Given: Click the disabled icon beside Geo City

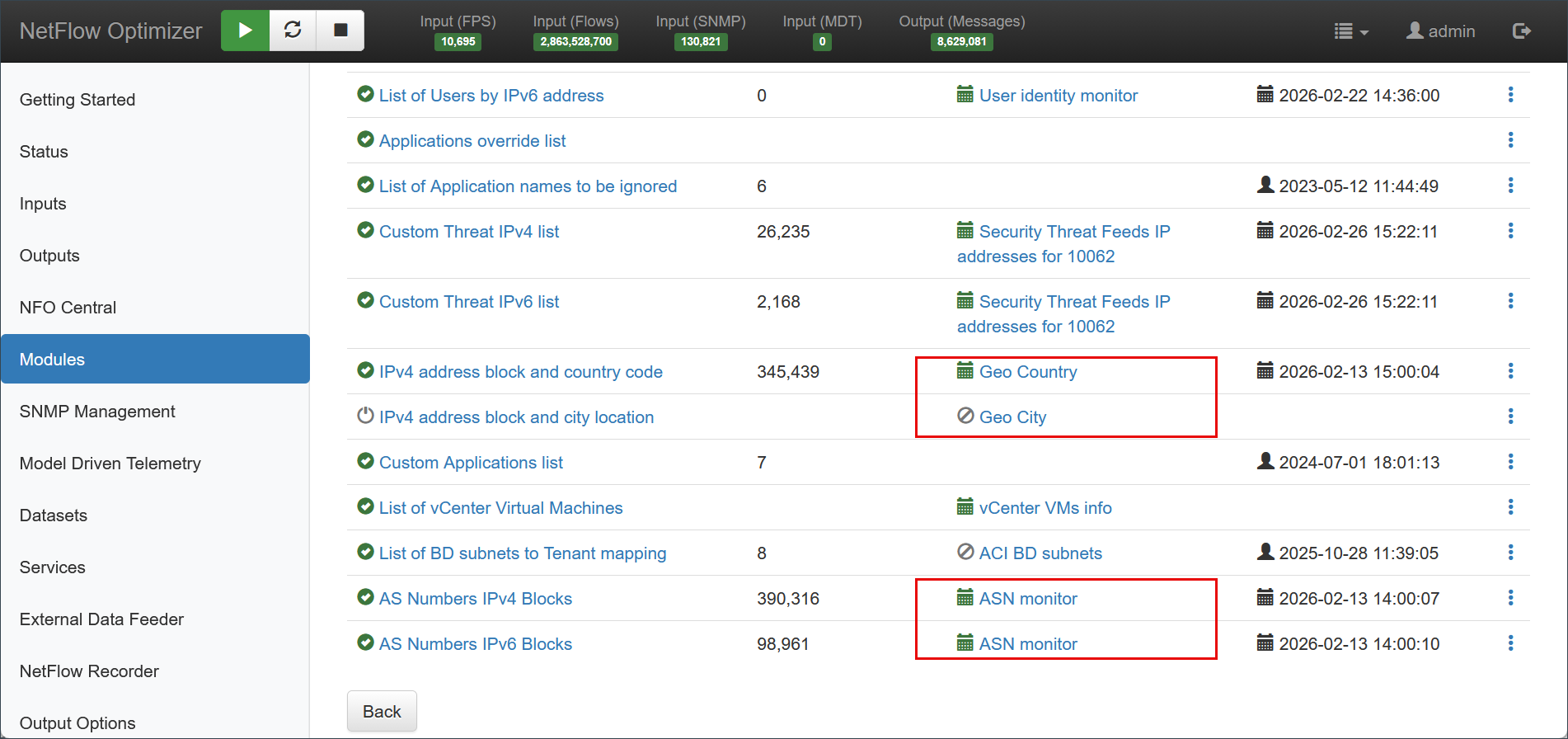Looking at the screenshot, I should pyautogui.click(x=965, y=416).
